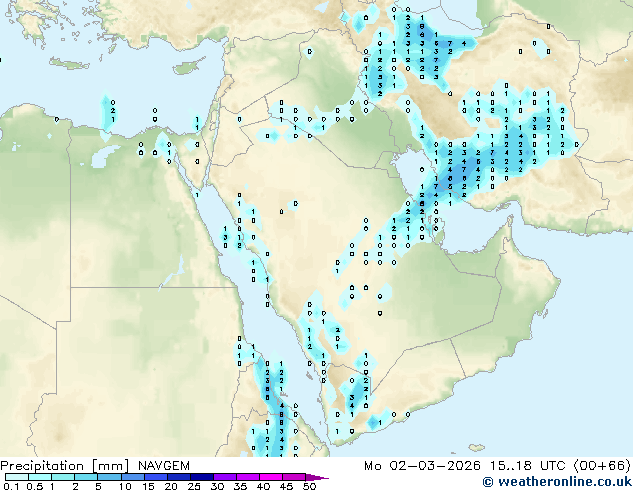Click the '(00+66)' forecast offset text

(602, 466)
